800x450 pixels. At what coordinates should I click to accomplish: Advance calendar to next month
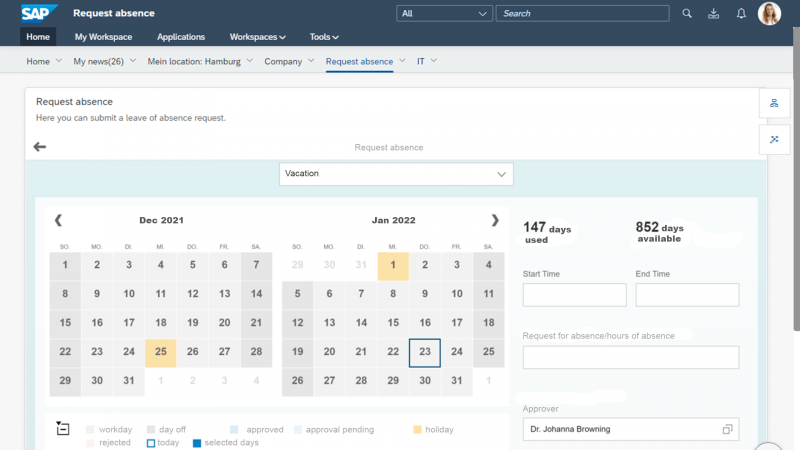click(494, 220)
